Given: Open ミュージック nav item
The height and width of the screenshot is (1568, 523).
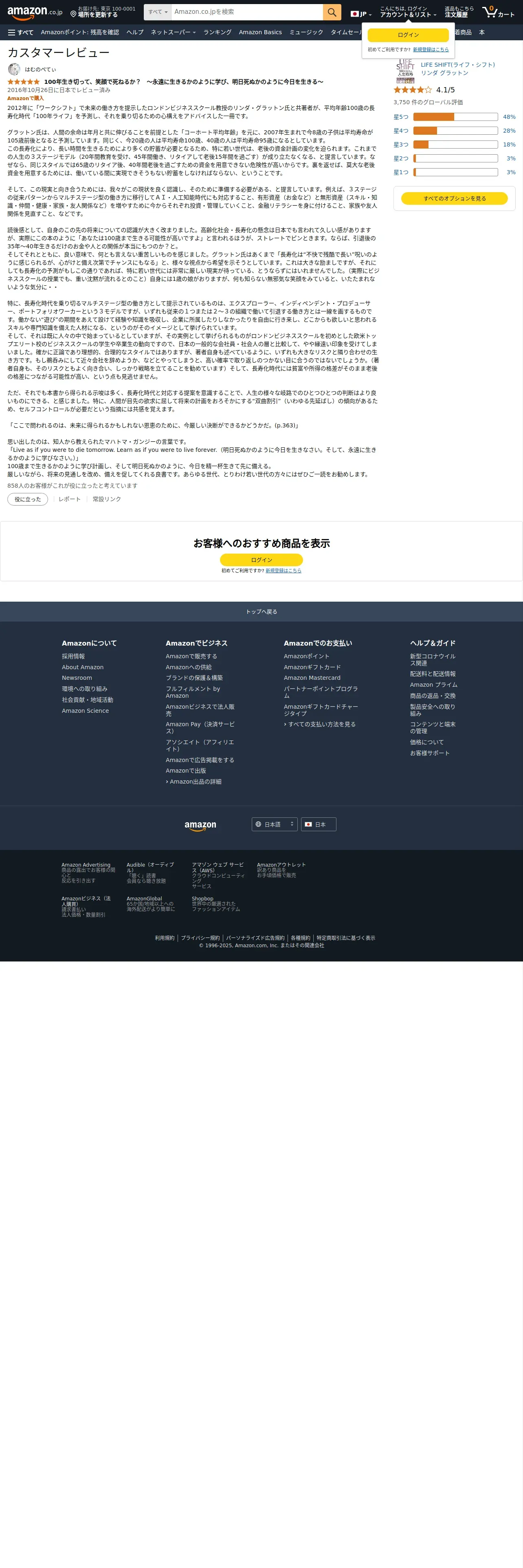Looking at the screenshot, I should pyautogui.click(x=306, y=32).
